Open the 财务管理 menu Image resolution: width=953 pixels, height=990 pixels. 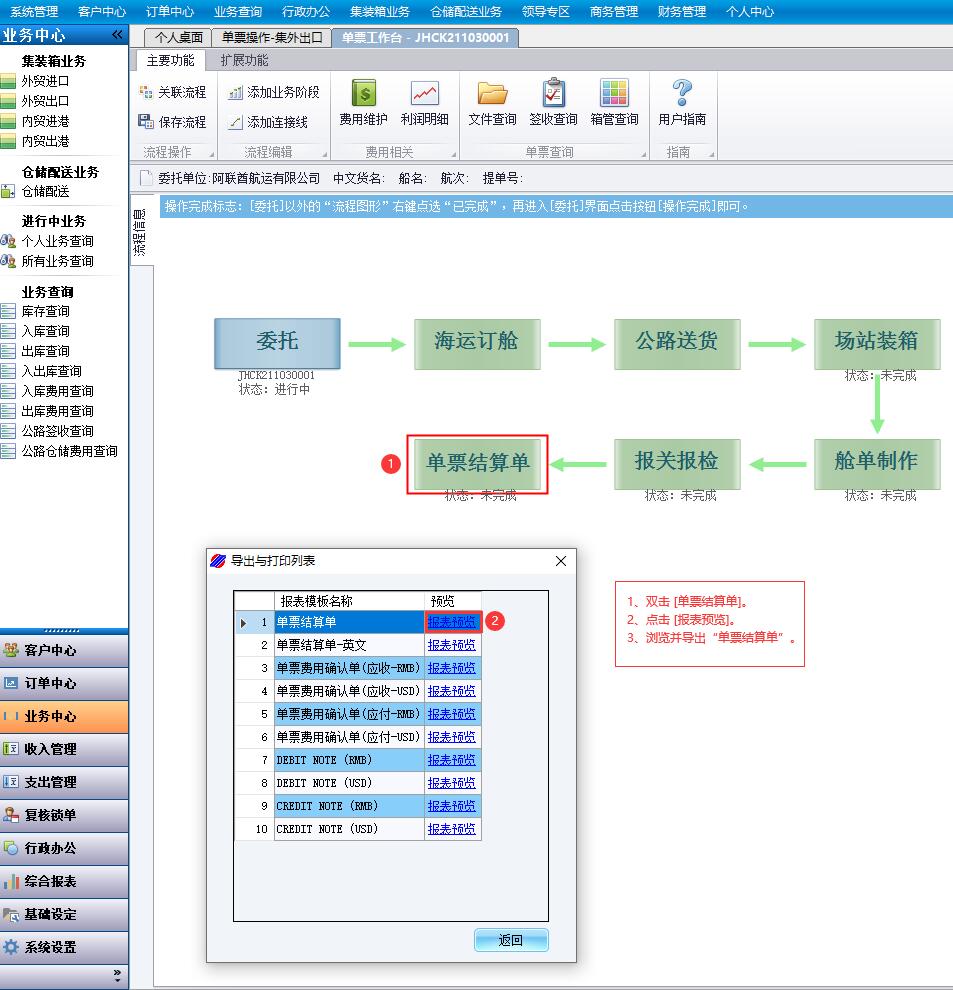click(681, 11)
